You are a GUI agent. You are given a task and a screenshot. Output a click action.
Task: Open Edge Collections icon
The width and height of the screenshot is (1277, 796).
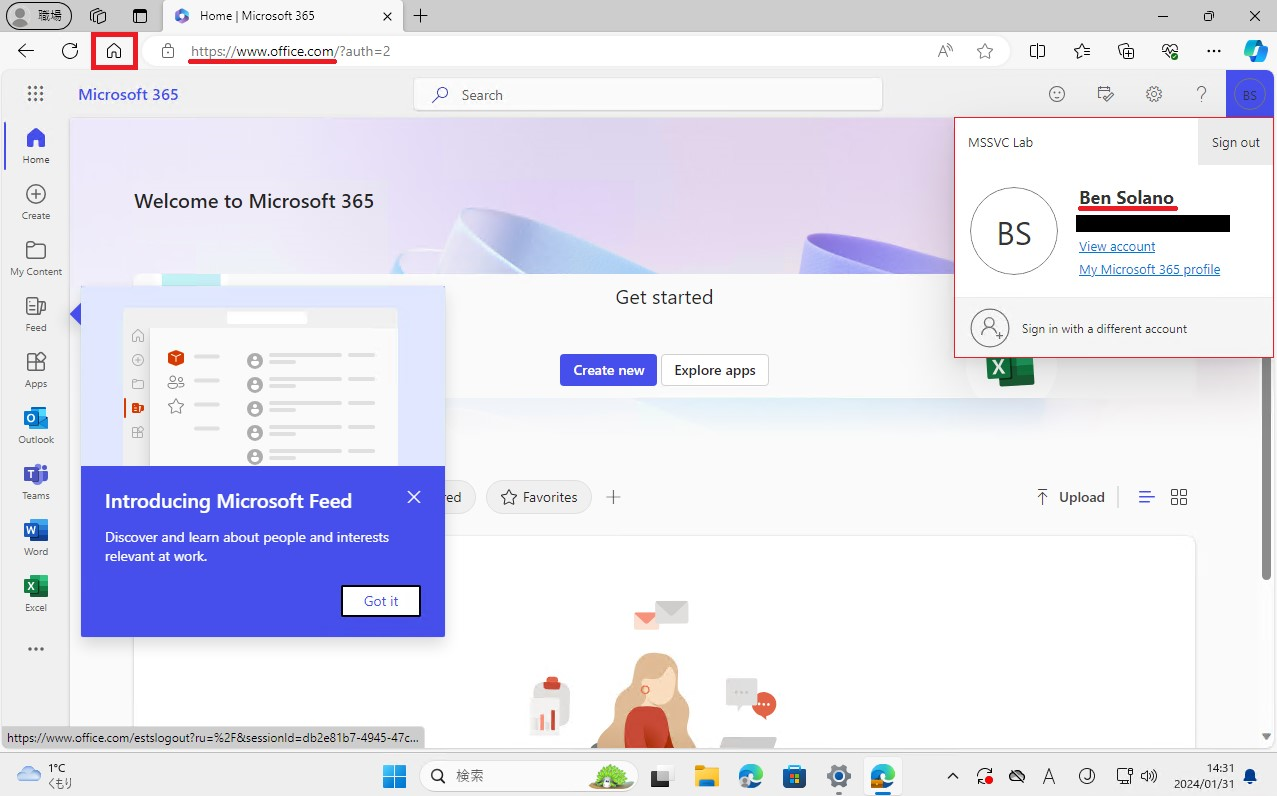[x=1126, y=51]
